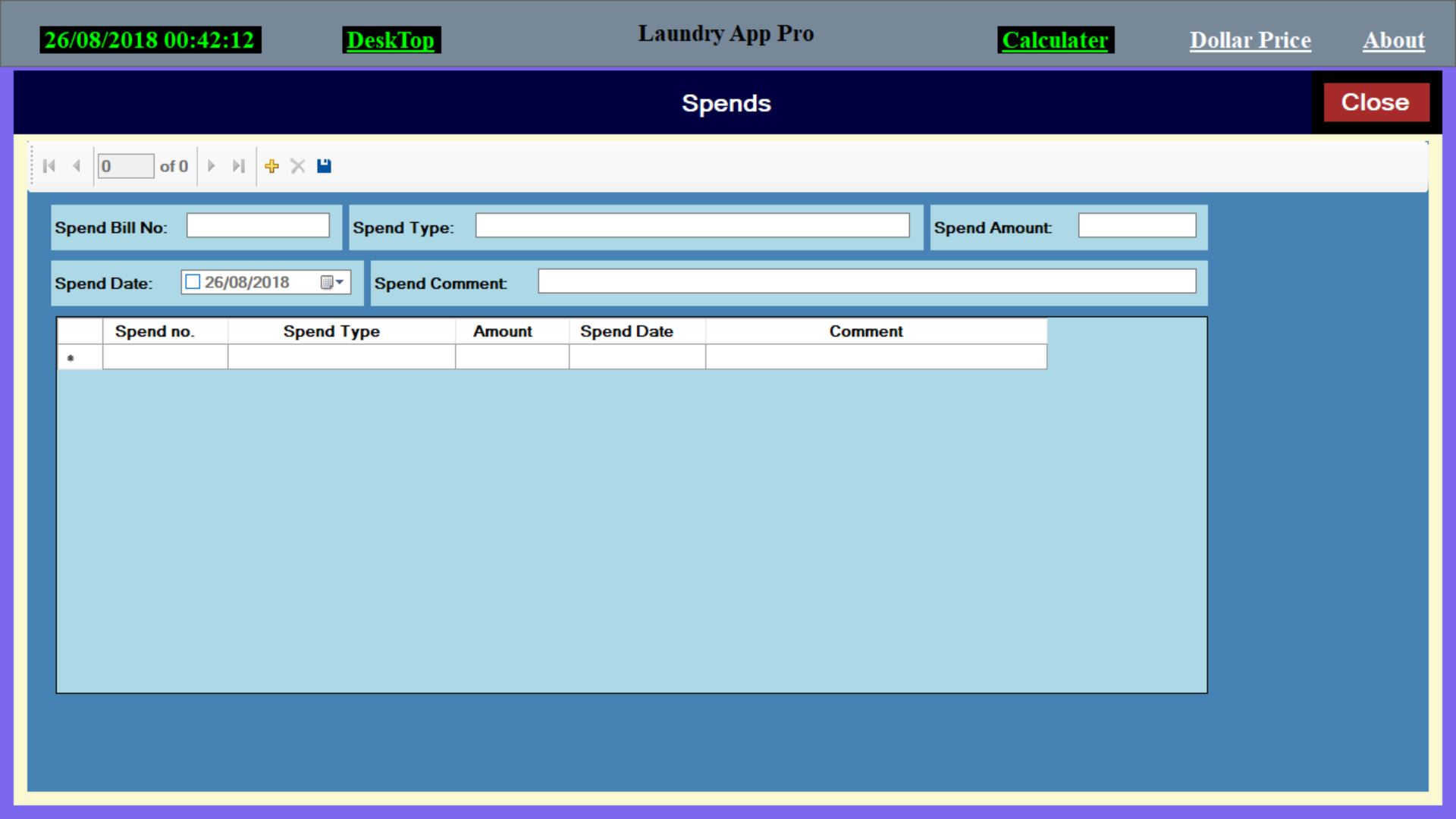Image resolution: width=1456 pixels, height=819 pixels.
Task: Focus the Spend Type text box
Action: coord(692,225)
